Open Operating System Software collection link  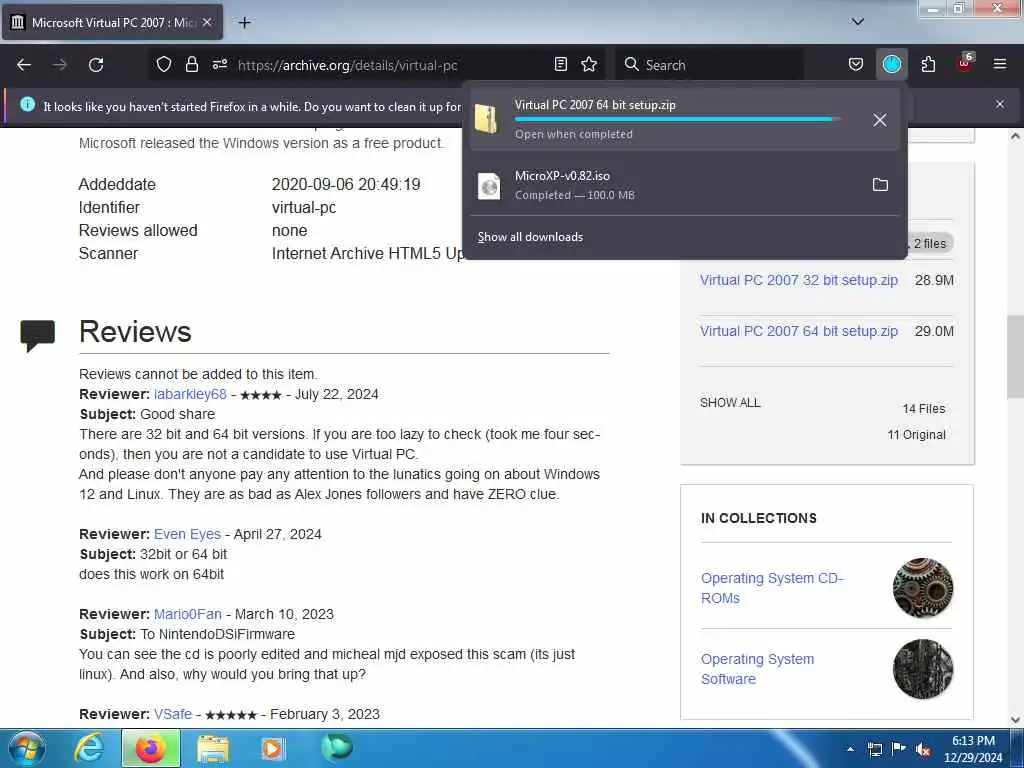[x=758, y=669]
